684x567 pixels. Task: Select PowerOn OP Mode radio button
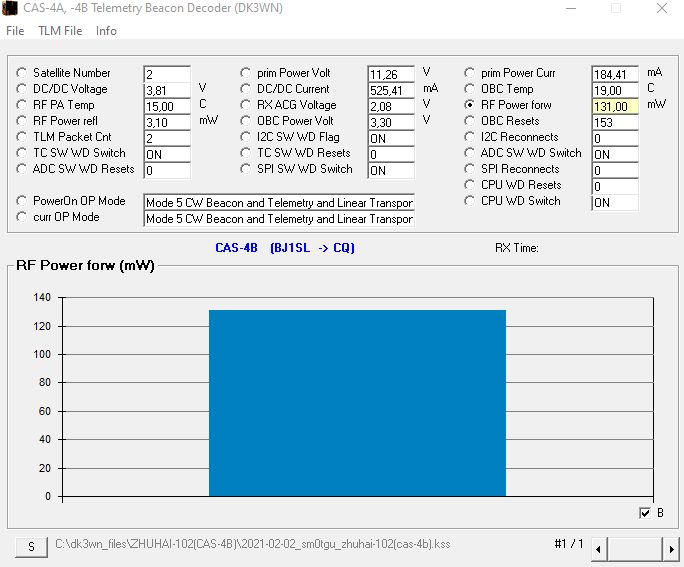21,201
